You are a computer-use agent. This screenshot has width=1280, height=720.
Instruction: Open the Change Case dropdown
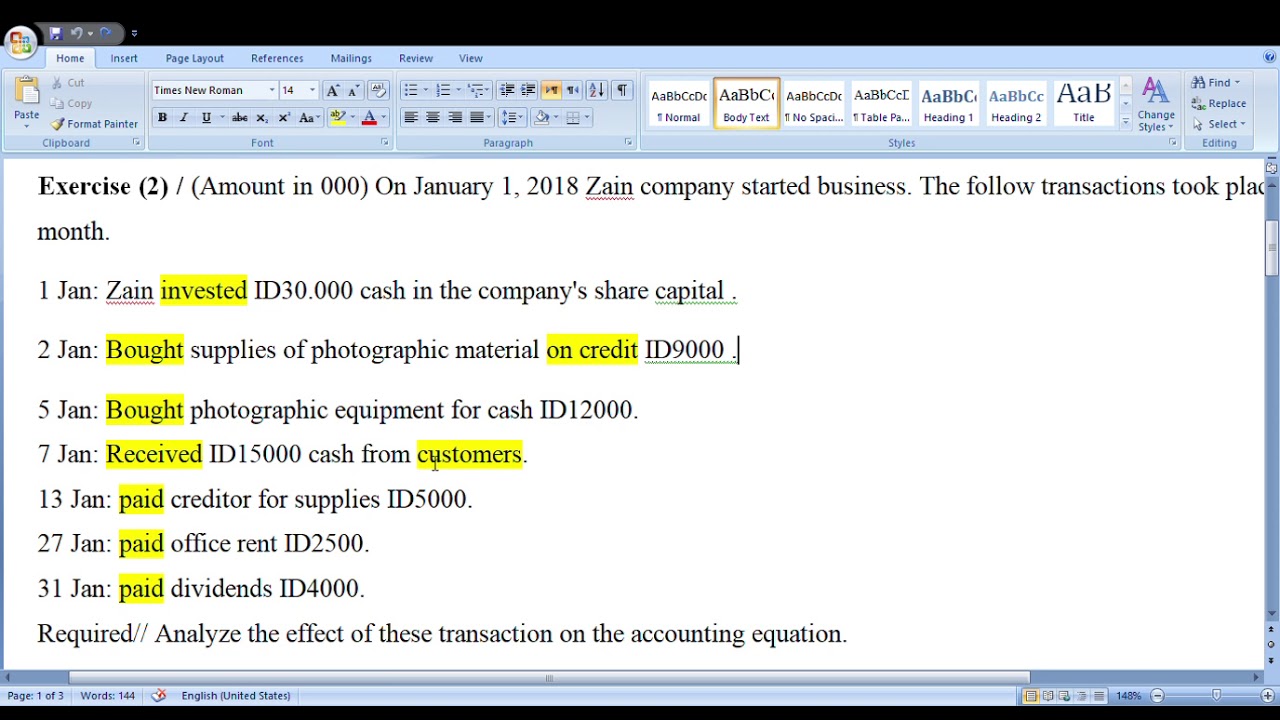click(308, 118)
